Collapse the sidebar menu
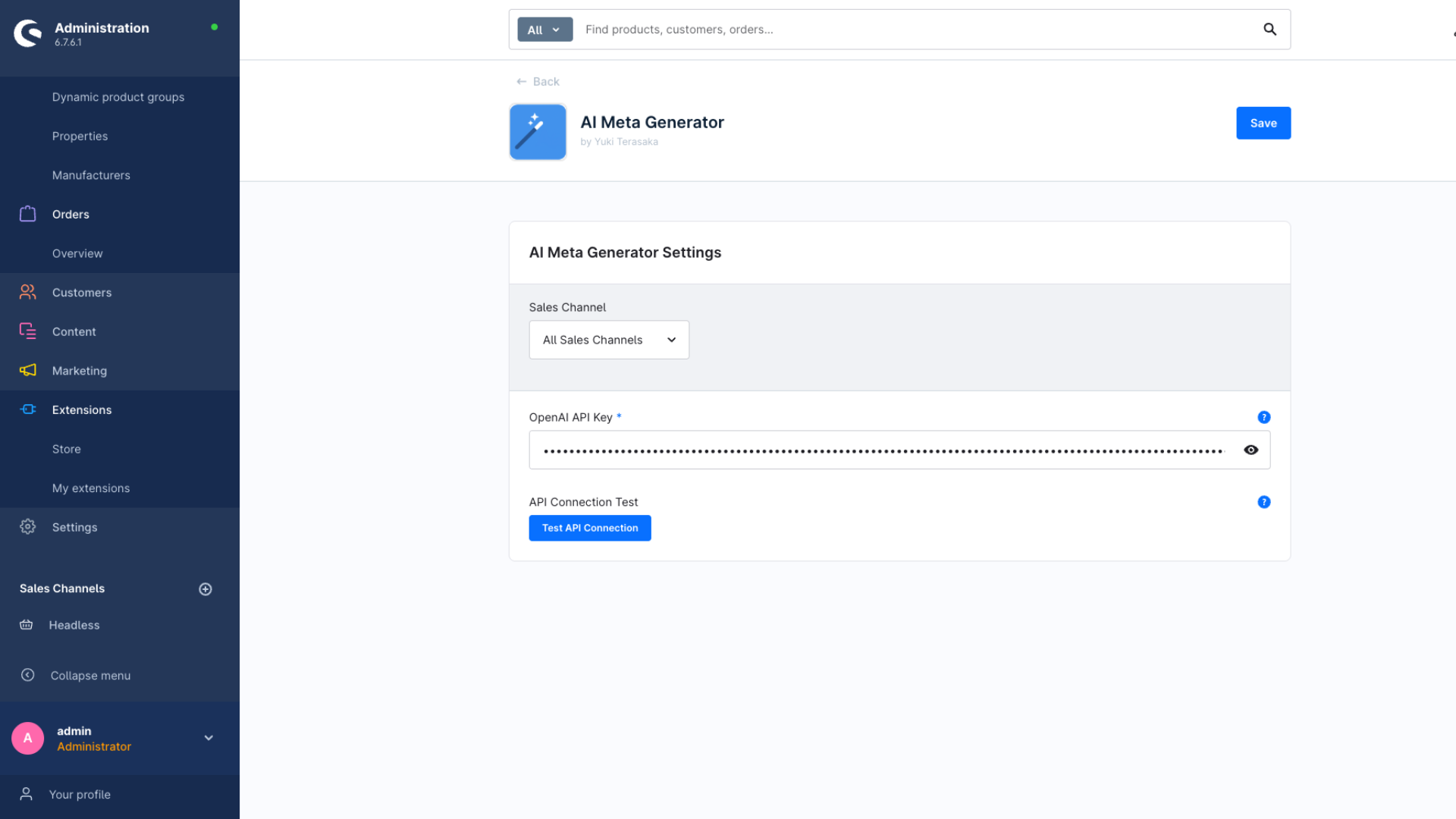This screenshot has width=1456, height=819. (89, 675)
